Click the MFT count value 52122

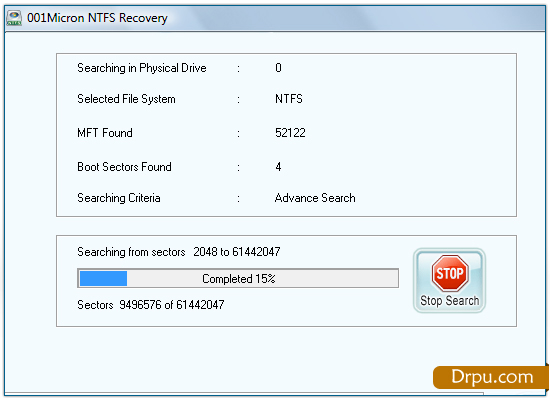point(290,133)
